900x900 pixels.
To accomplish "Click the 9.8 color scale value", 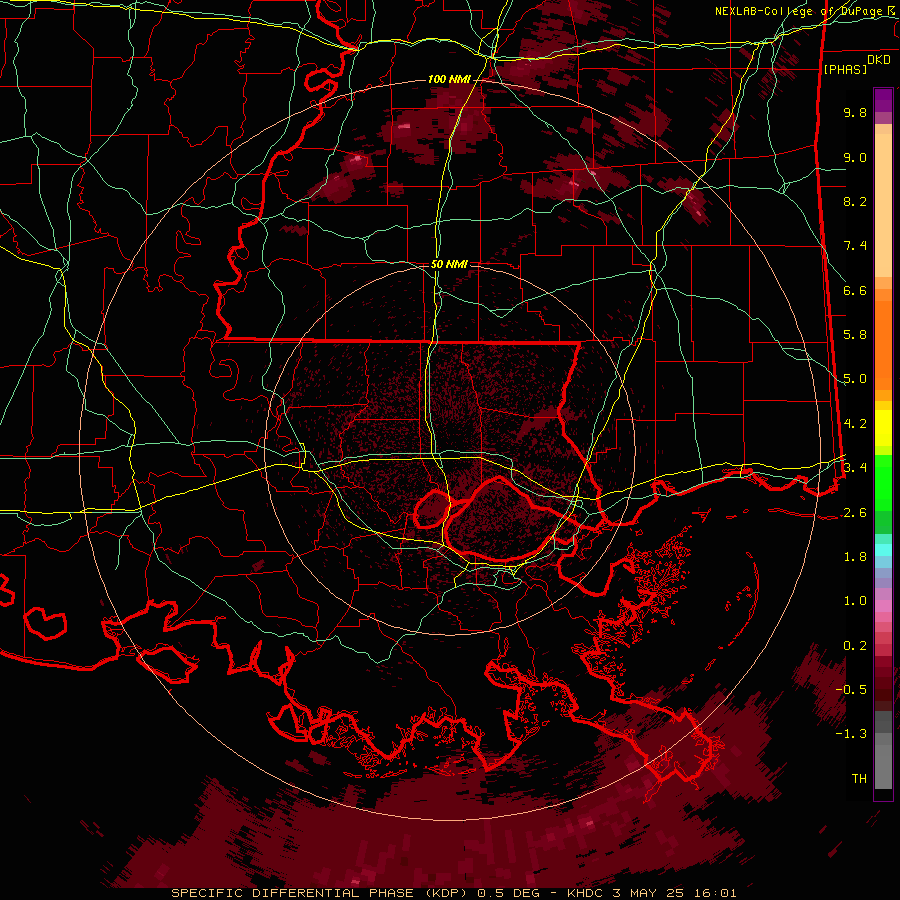I will (x=855, y=112).
